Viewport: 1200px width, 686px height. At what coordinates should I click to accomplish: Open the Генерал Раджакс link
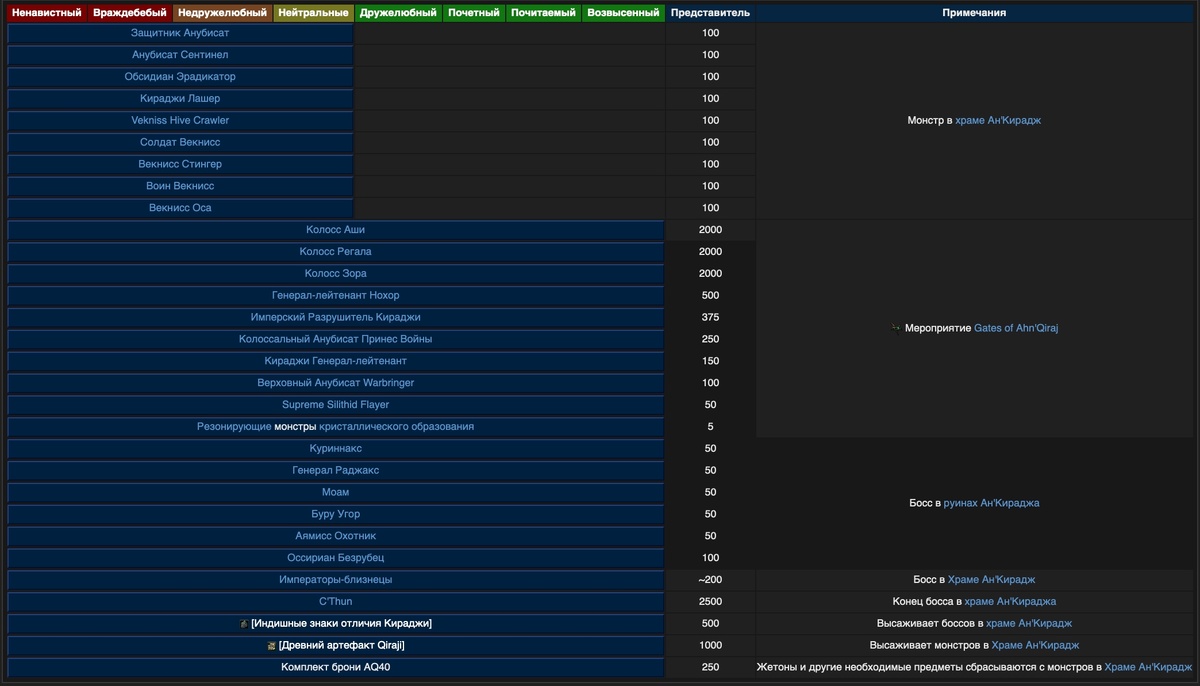(335, 471)
